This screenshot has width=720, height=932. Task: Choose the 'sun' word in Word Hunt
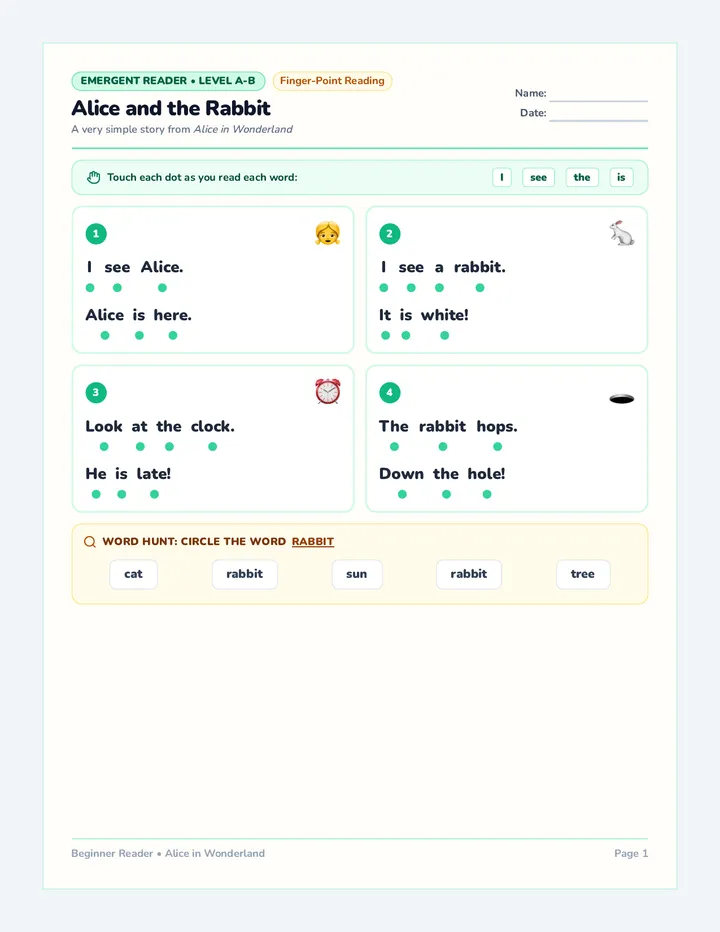click(x=357, y=574)
